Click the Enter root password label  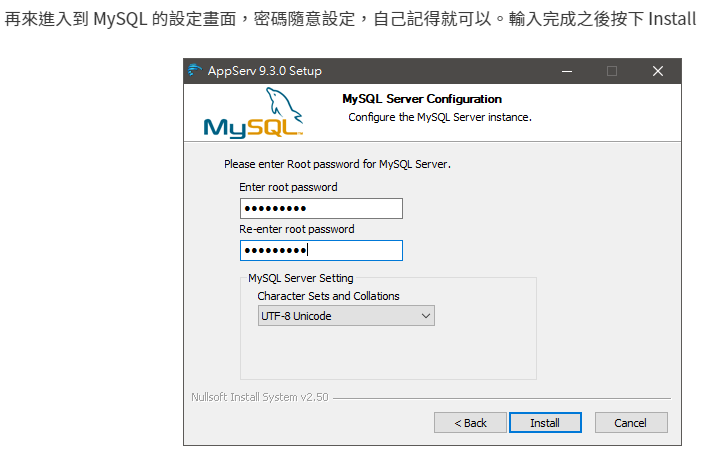coord(288,187)
